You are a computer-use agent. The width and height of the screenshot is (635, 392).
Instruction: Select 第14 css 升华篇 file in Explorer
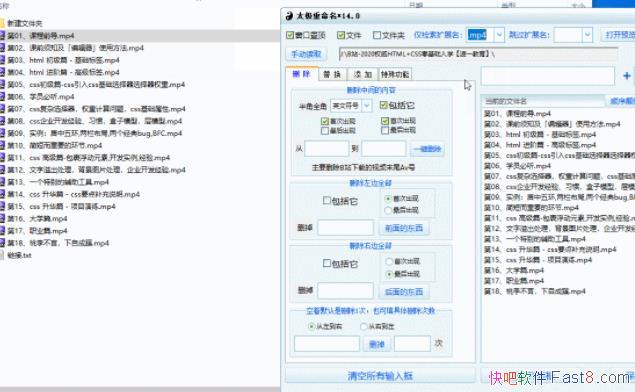(x=73, y=194)
